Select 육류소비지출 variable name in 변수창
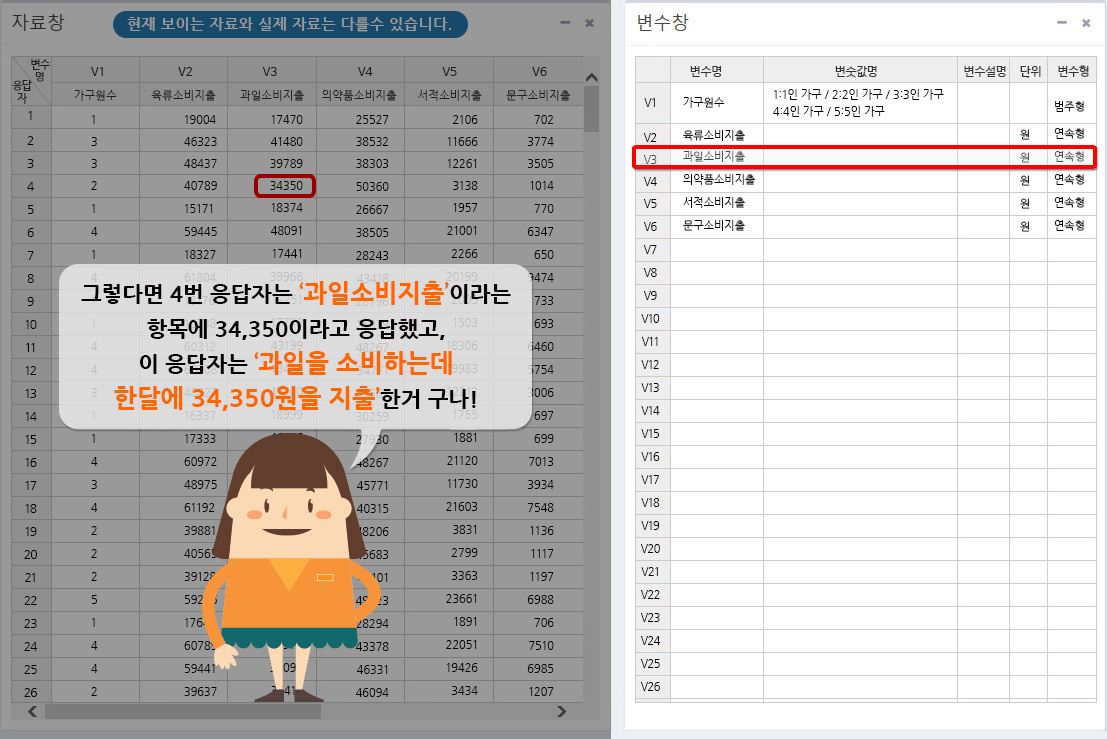 click(x=713, y=134)
